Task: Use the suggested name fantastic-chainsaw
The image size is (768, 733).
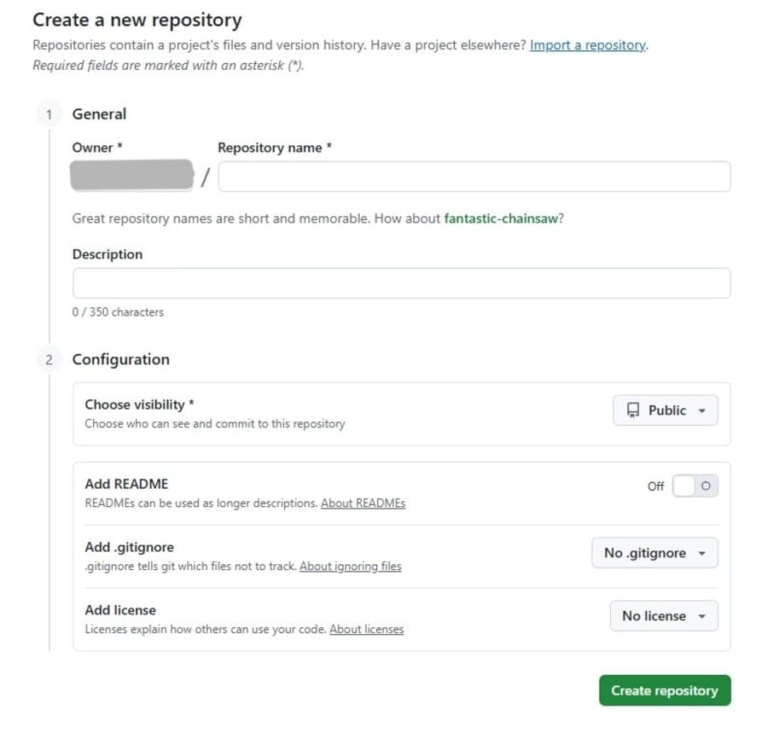Action: tap(500, 219)
